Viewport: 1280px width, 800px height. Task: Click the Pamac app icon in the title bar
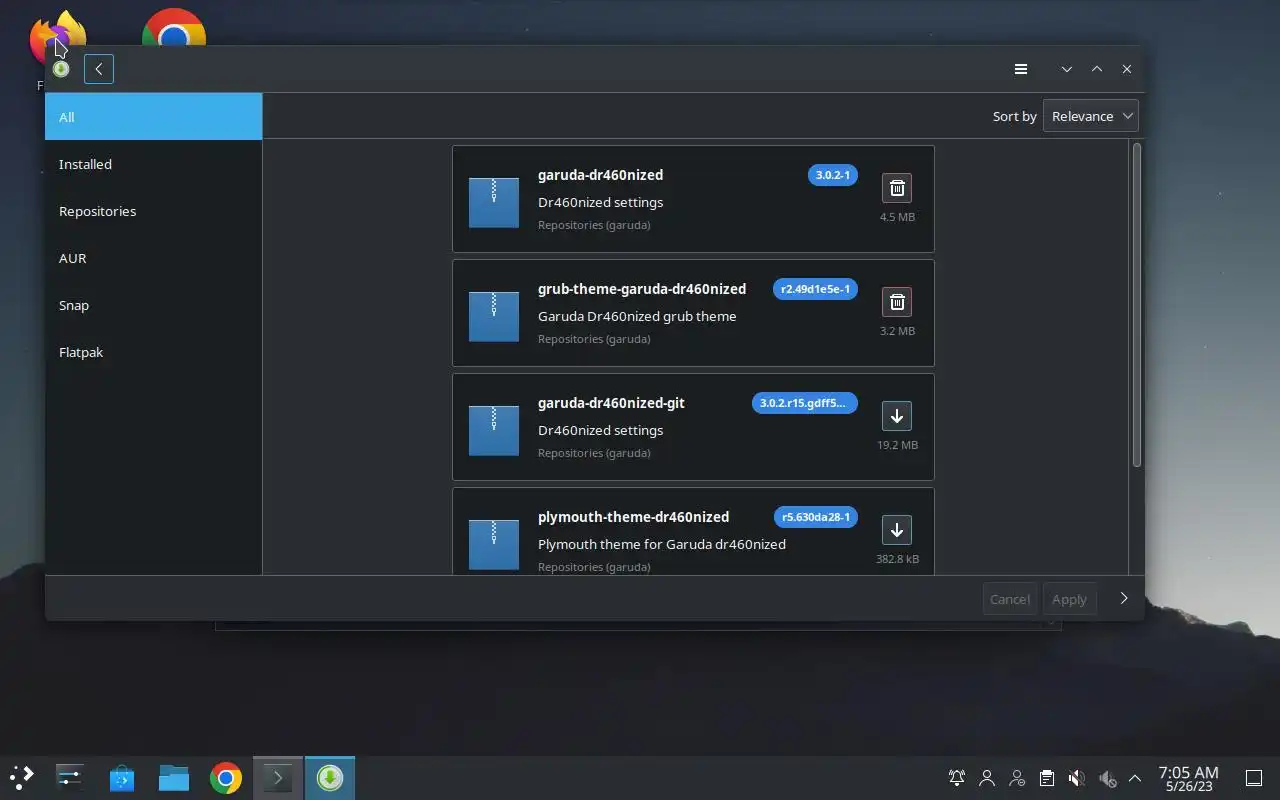(61, 69)
